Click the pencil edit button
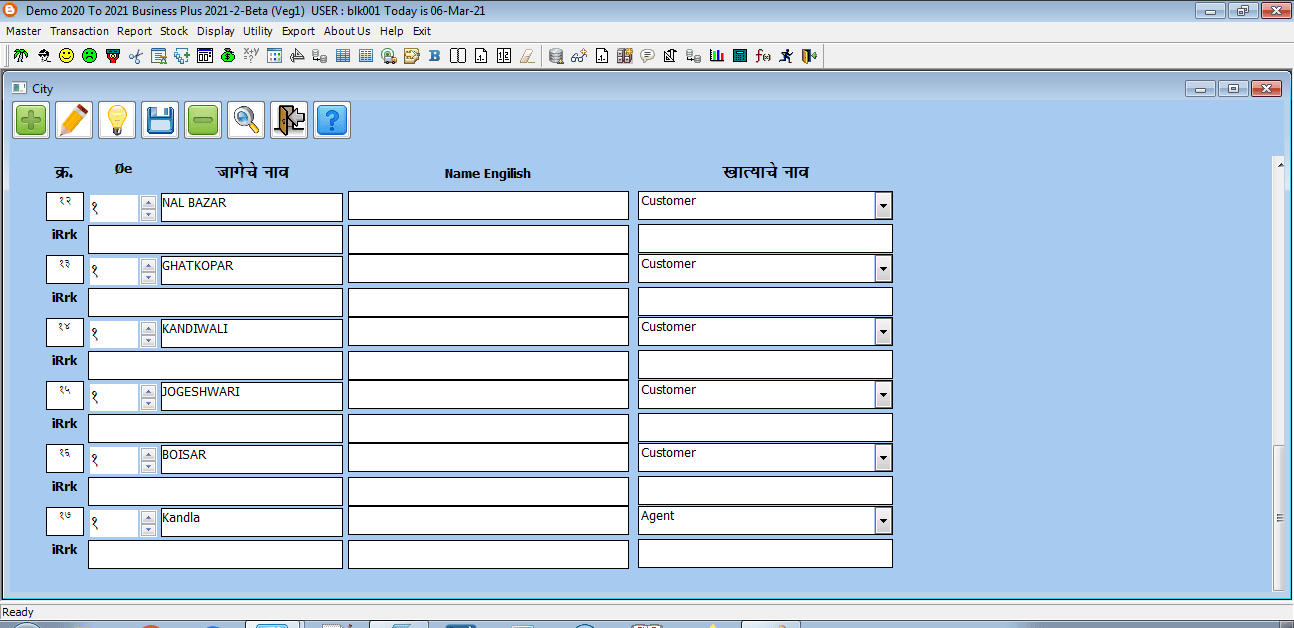 [74, 121]
